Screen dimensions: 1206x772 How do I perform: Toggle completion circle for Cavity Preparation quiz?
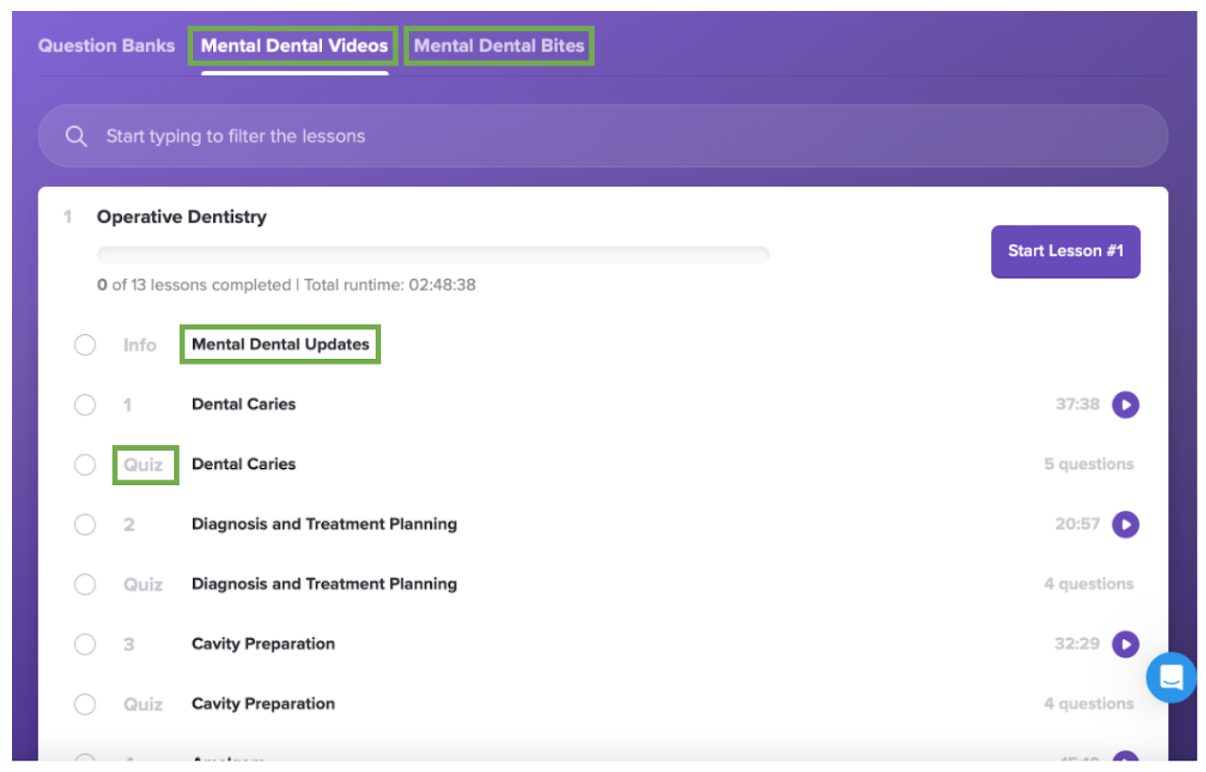pyautogui.click(x=85, y=704)
